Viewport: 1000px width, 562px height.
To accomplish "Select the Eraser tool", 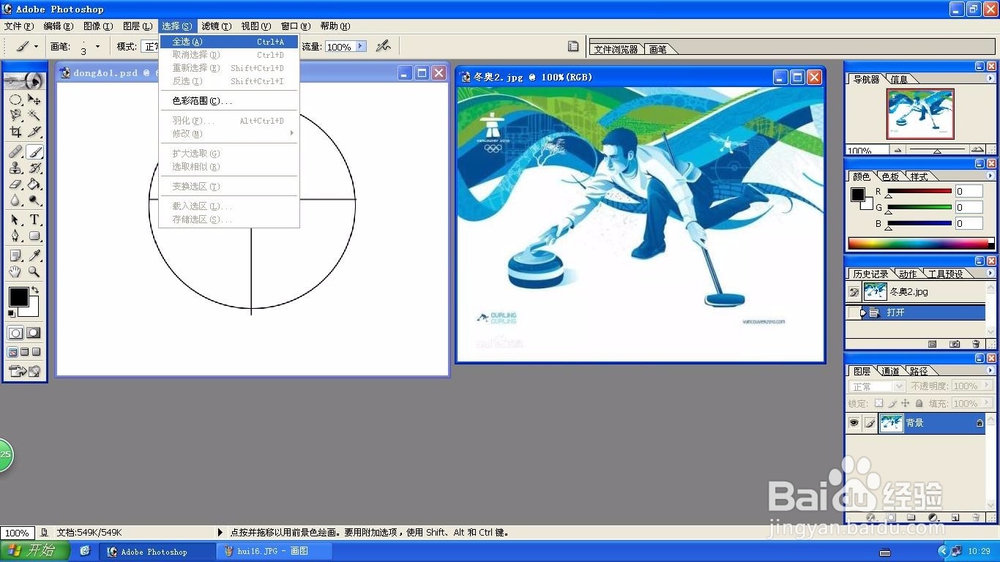I will 15,184.
